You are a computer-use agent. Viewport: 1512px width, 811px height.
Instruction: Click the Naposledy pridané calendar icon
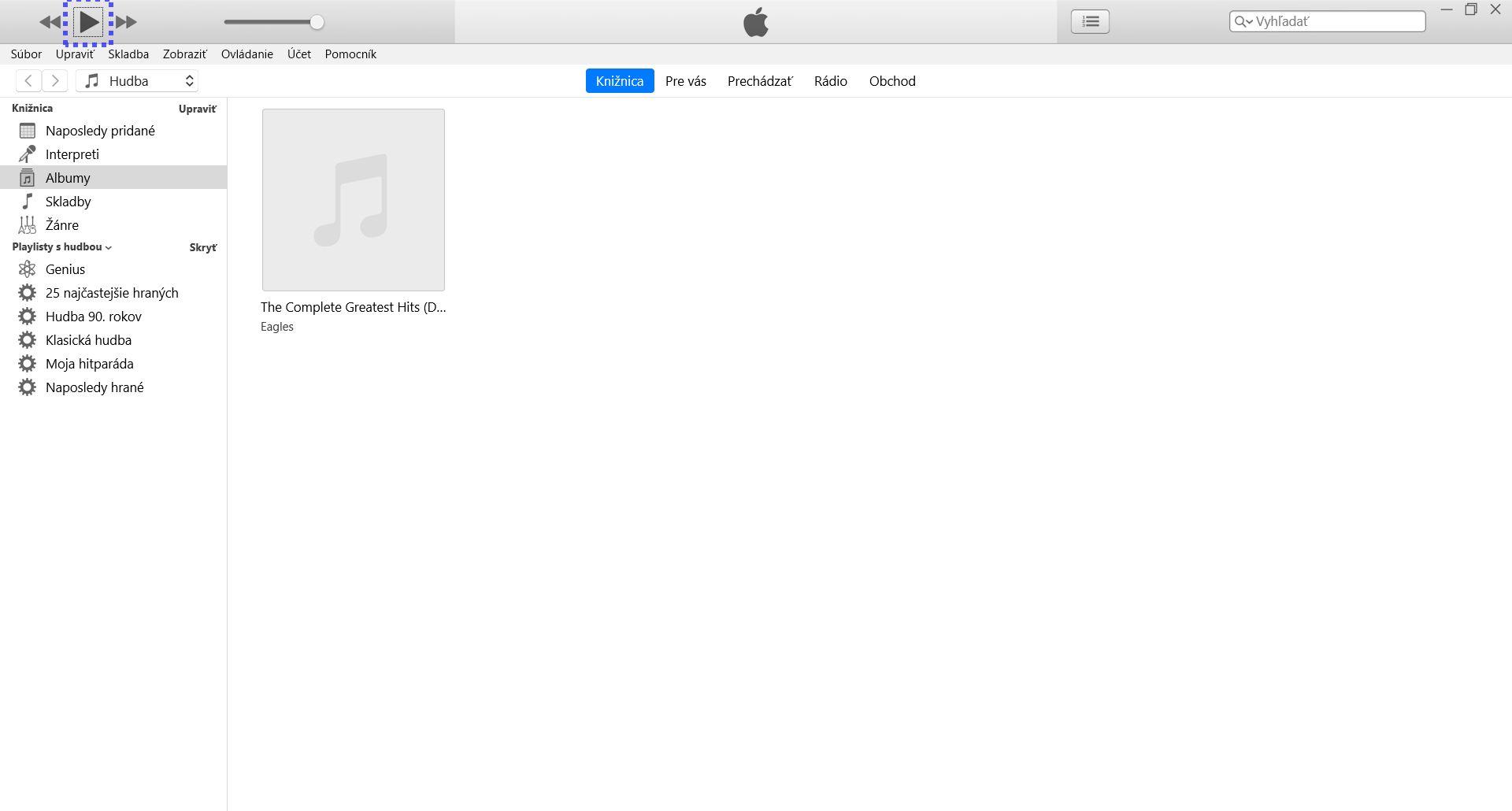click(28, 131)
